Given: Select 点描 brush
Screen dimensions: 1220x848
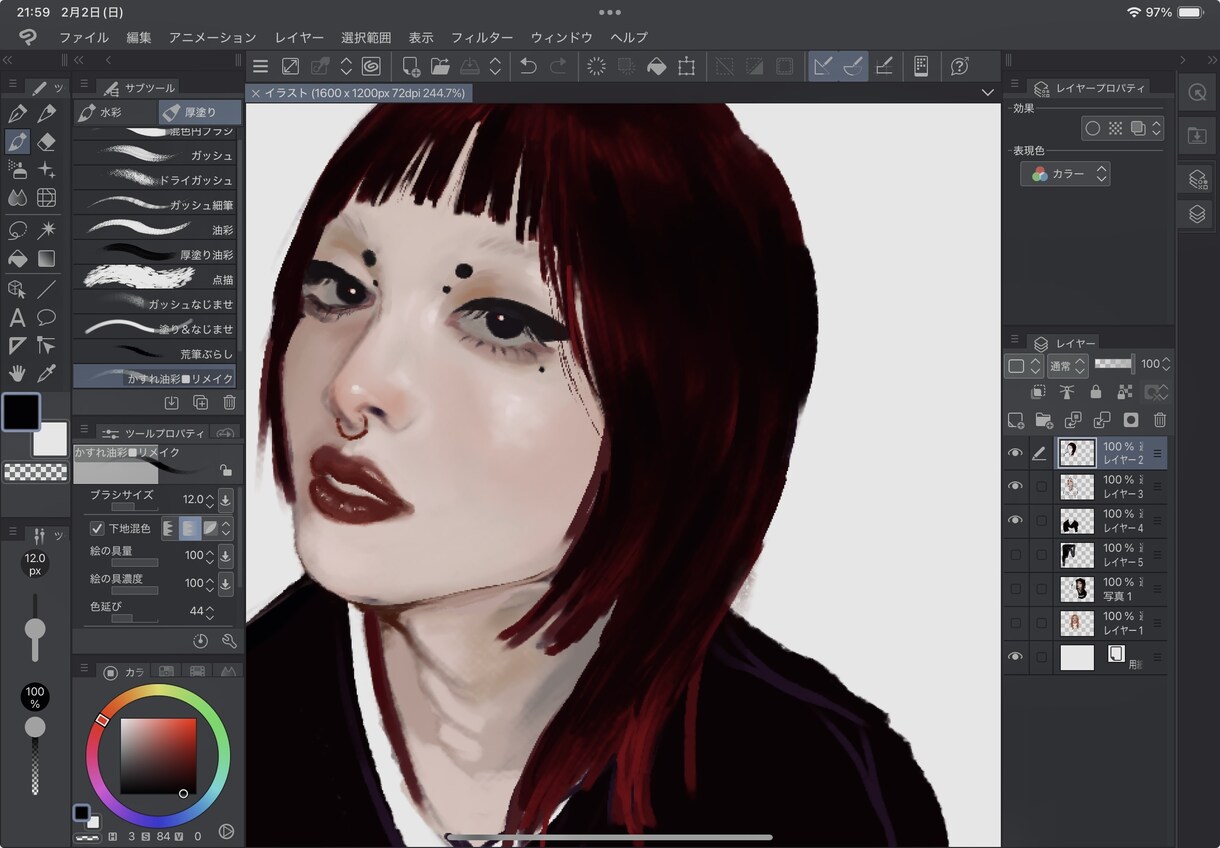Looking at the screenshot, I should pos(155,279).
